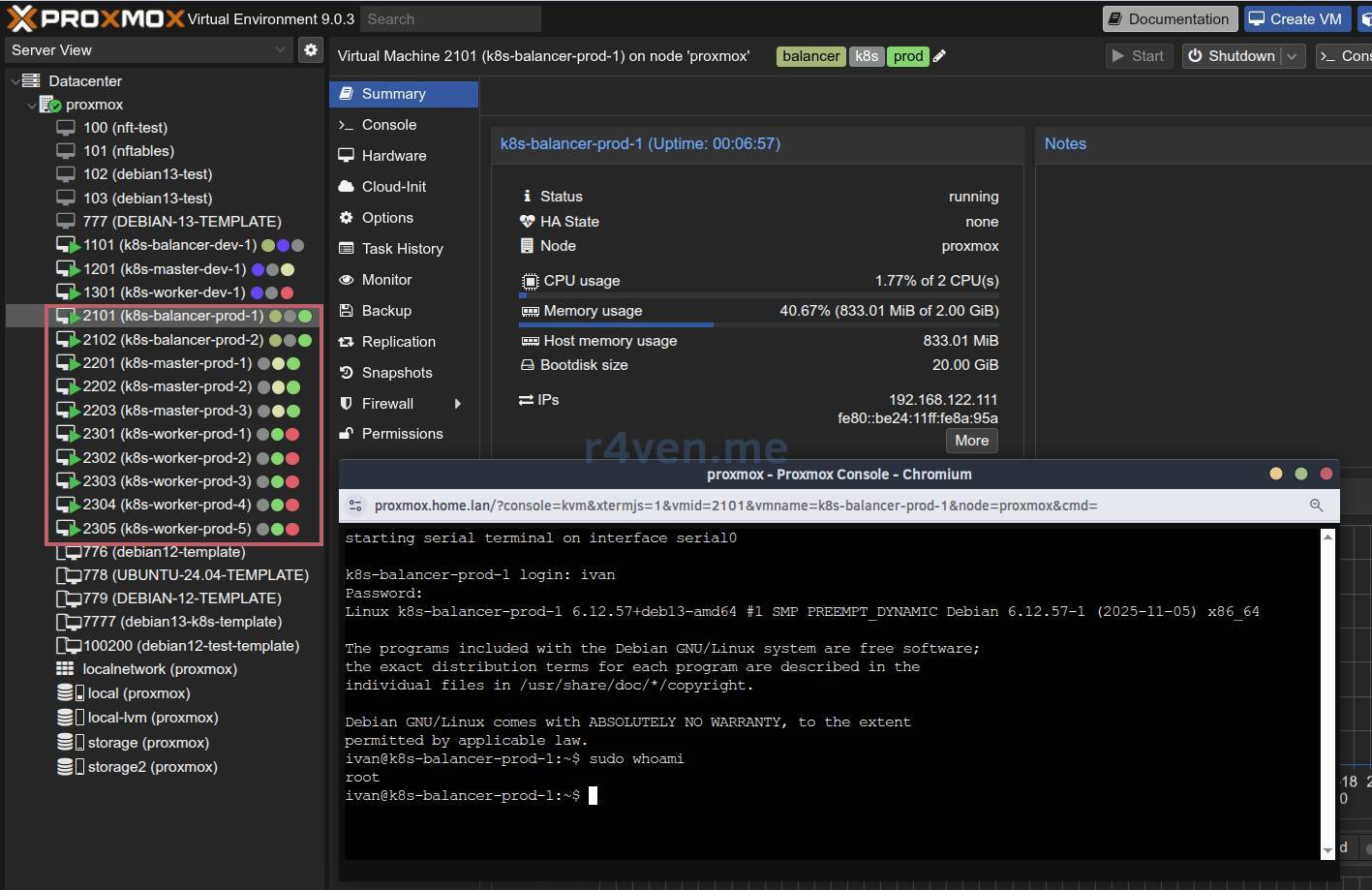Open the Hardware section
Screen dimensions: 1372x890
(393, 156)
